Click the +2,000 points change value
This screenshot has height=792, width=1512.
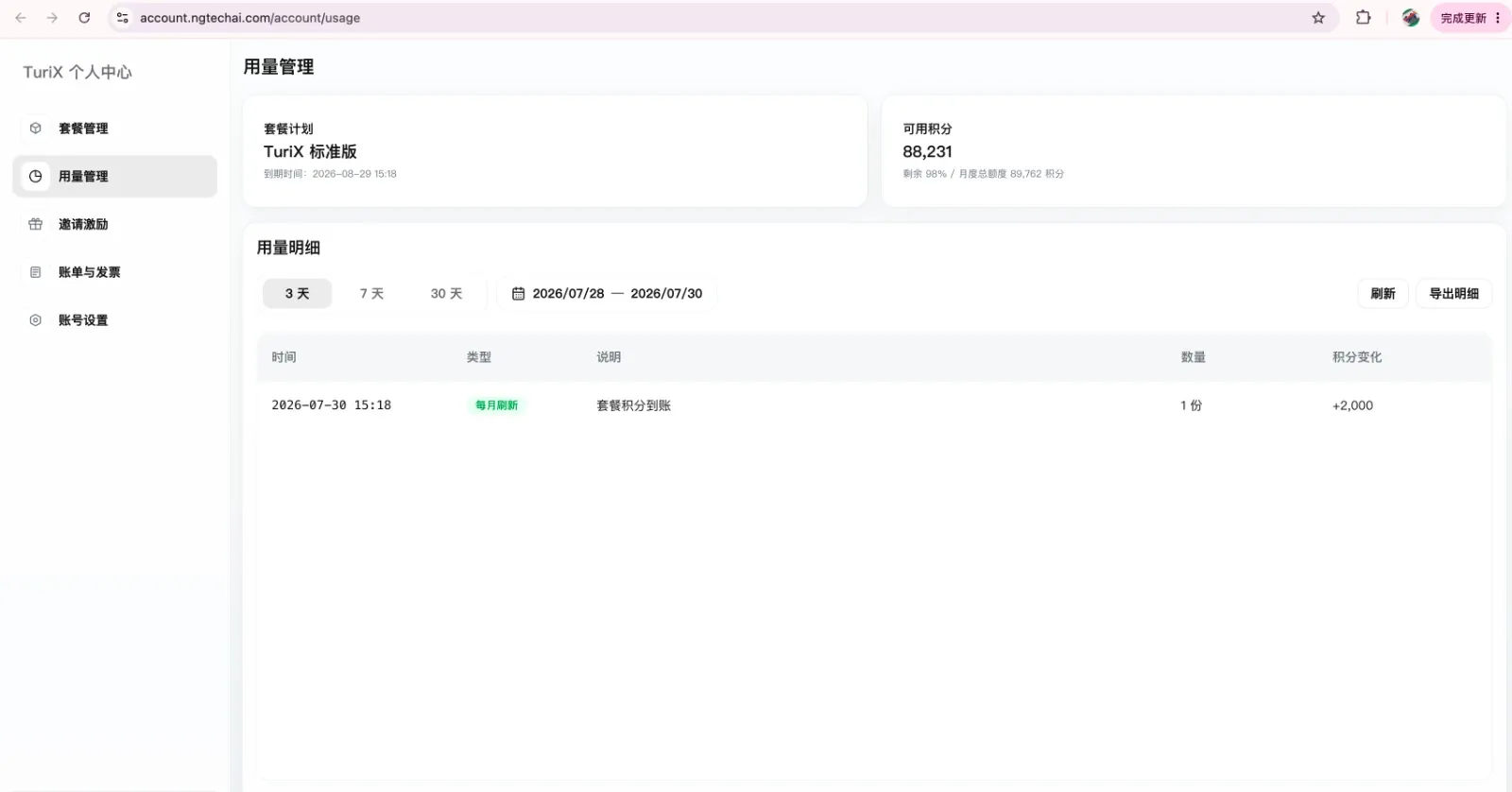pyautogui.click(x=1352, y=405)
